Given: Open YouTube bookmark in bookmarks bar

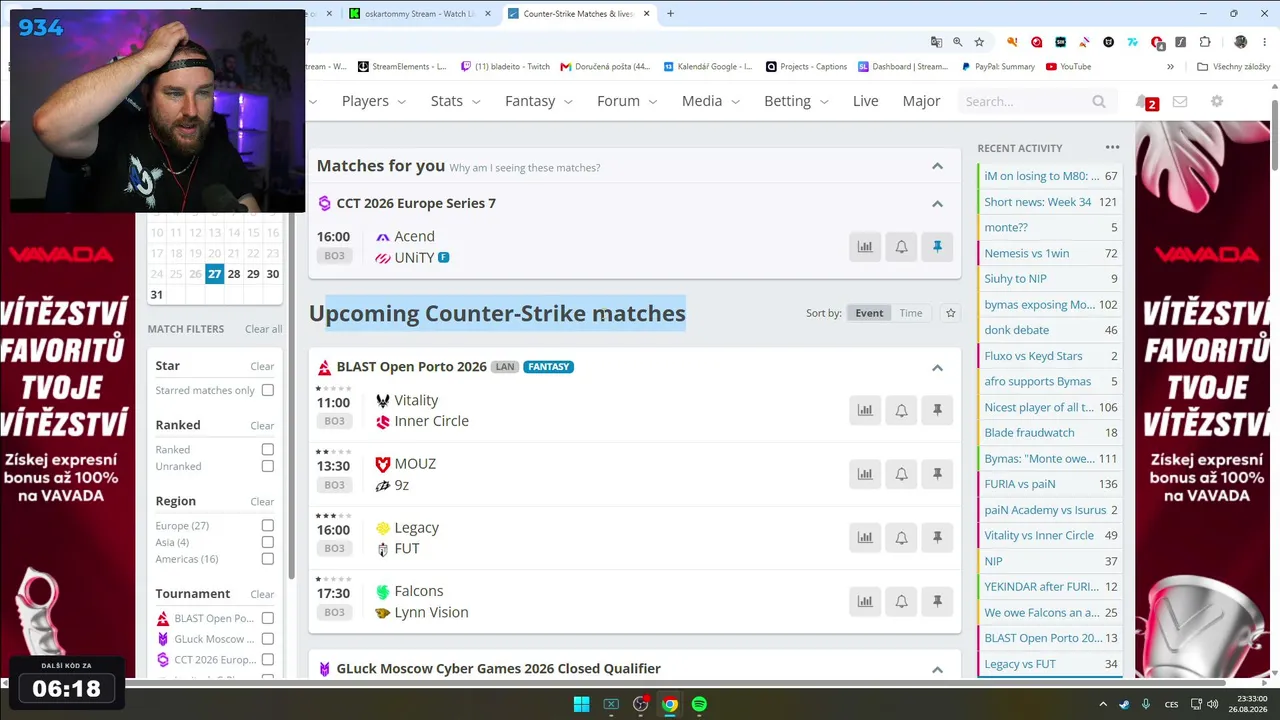Looking at the screenshot, I should point(1068,67).
